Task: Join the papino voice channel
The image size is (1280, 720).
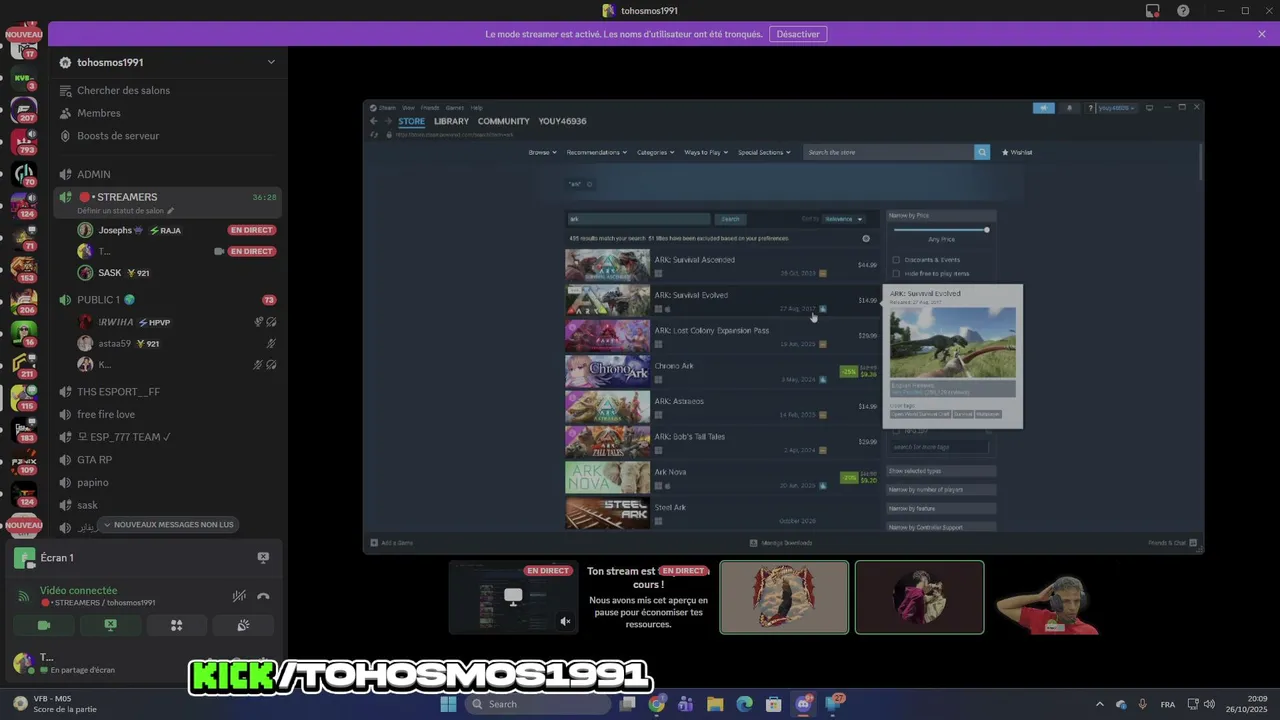Action: (x=92, y=482)
